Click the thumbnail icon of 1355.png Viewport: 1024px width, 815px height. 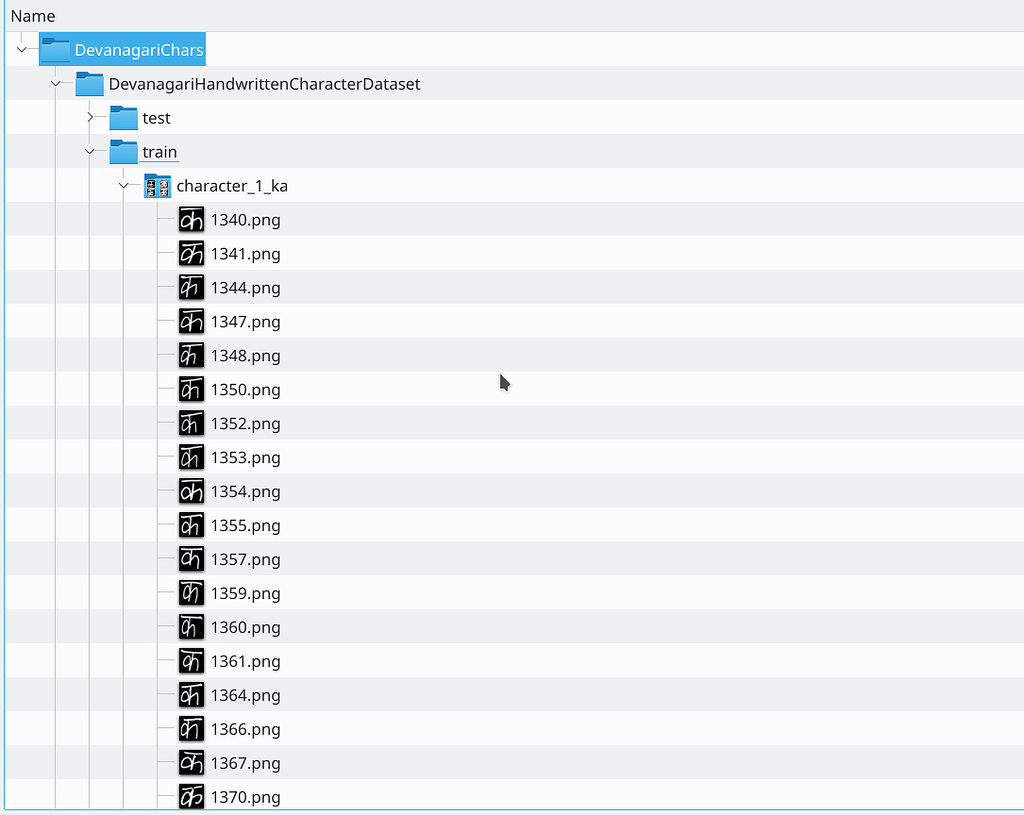191,525
